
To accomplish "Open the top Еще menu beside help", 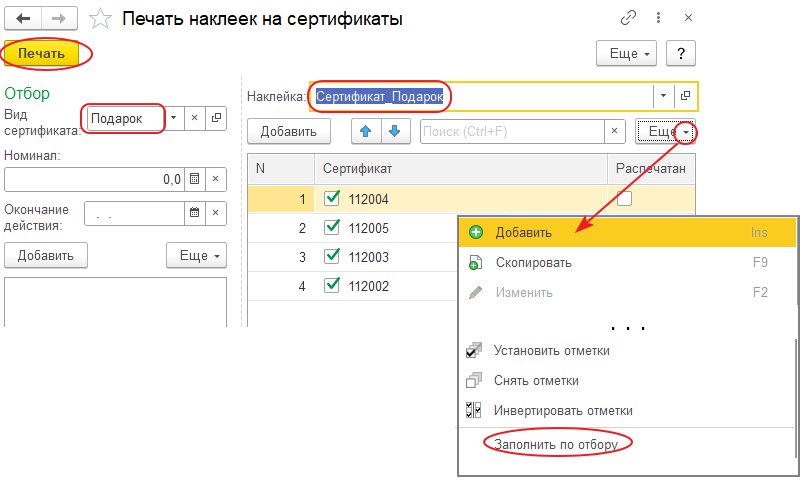I will click(x=626, y=53).
